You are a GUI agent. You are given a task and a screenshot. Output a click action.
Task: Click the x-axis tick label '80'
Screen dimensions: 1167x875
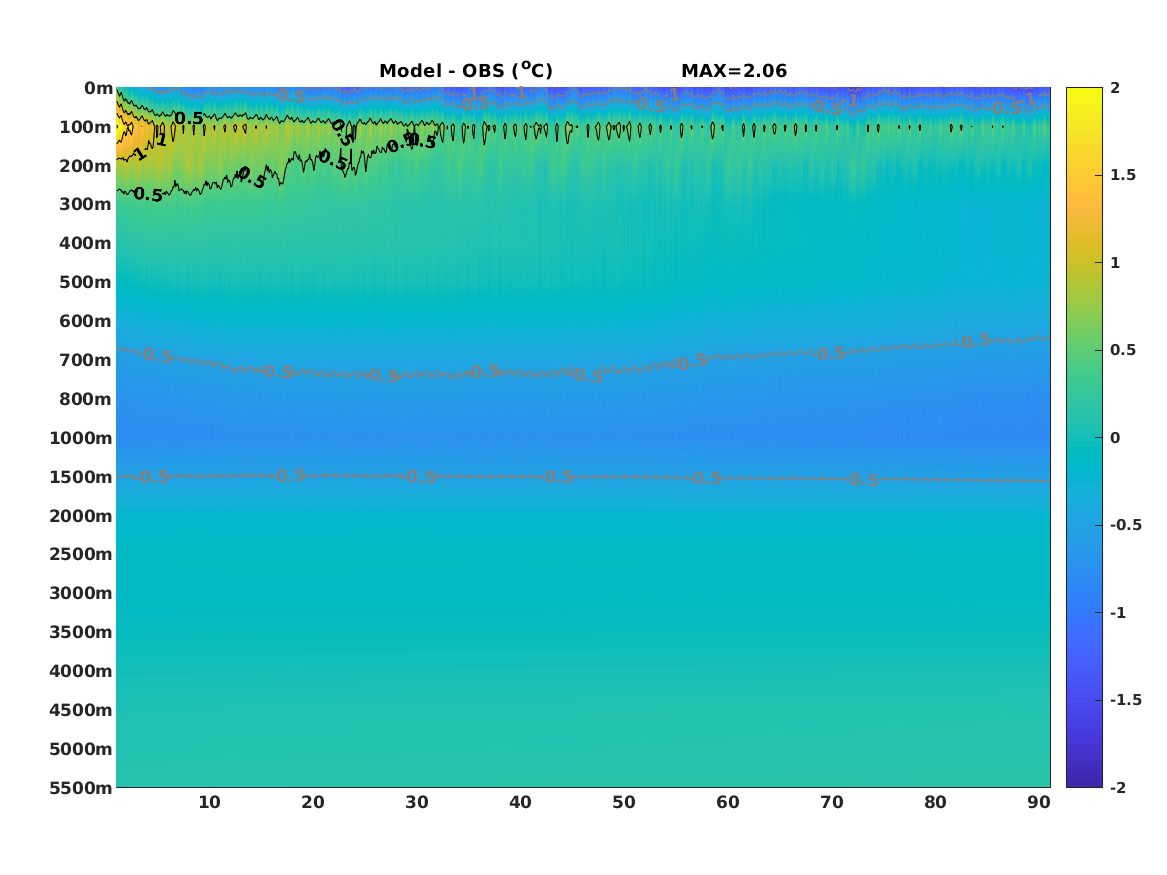coord(936,802)
